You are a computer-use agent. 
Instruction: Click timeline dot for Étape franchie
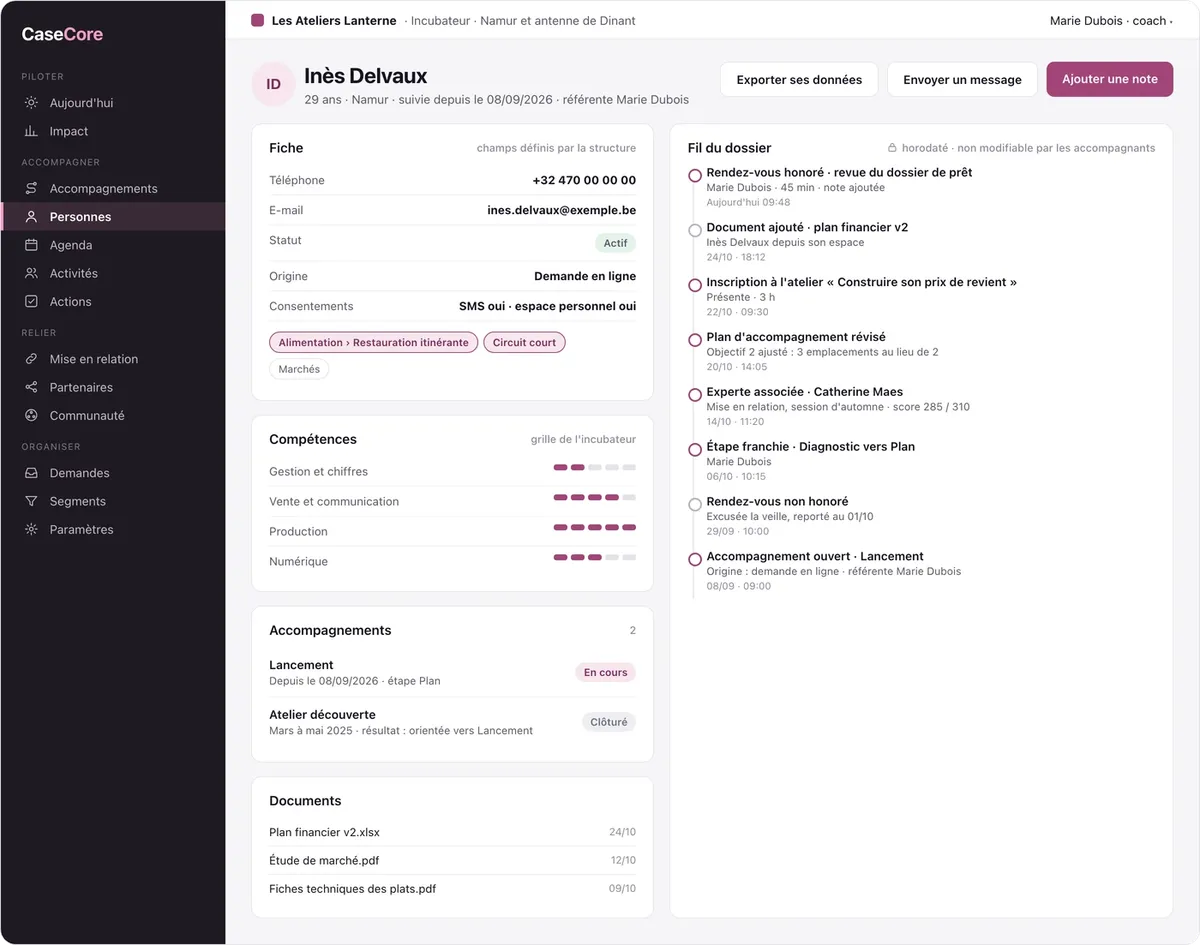click(695, 450)
